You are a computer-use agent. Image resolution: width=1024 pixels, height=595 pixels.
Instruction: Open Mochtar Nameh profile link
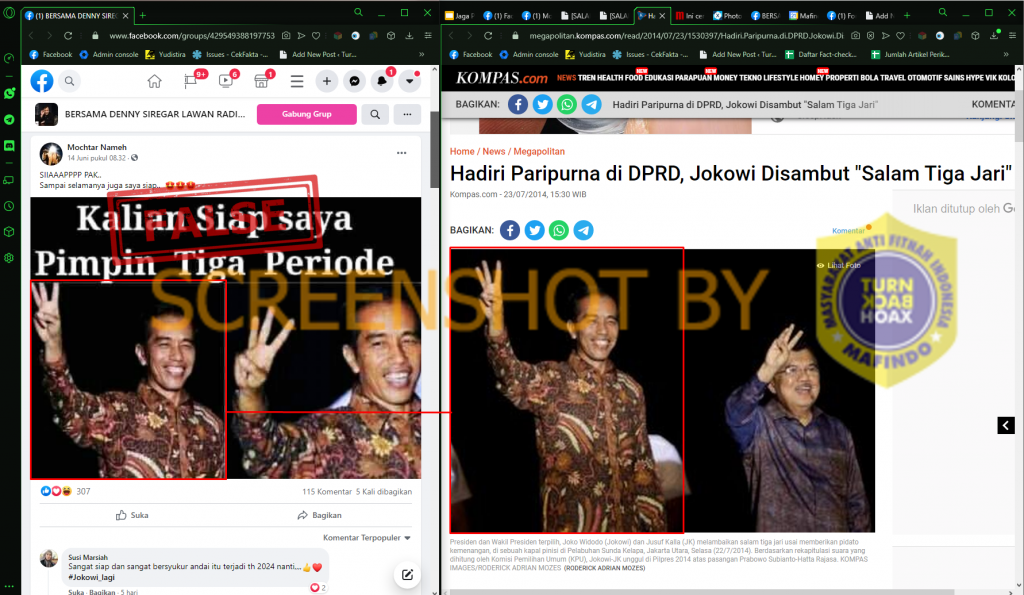97,148
